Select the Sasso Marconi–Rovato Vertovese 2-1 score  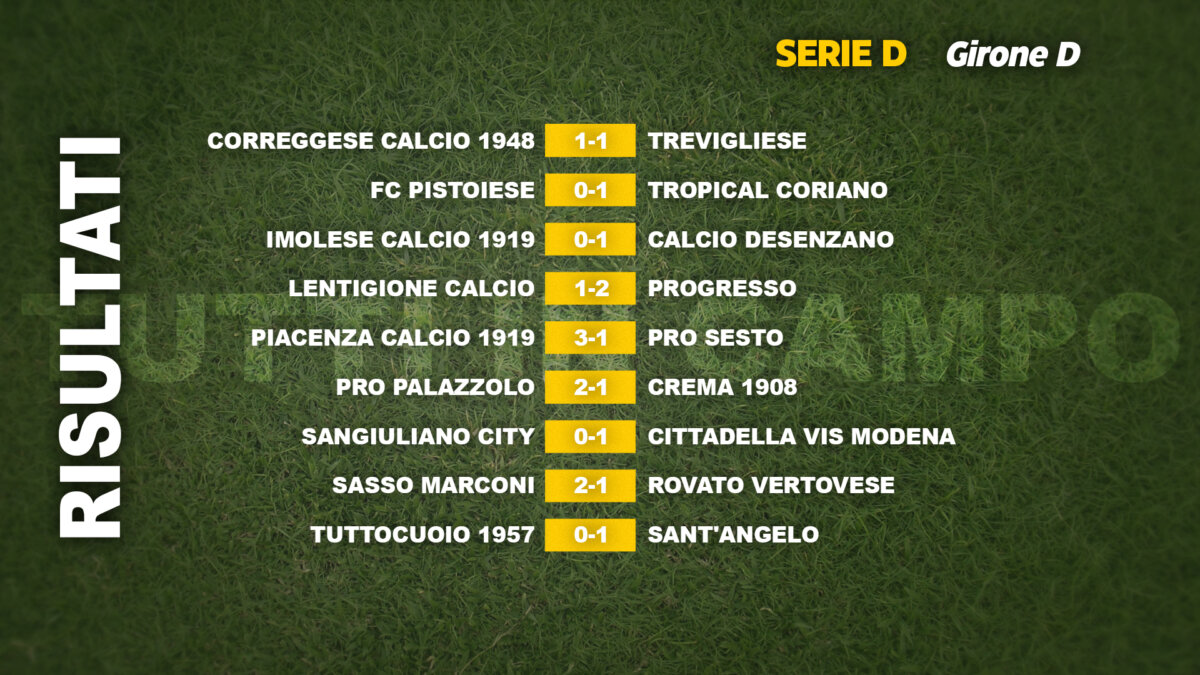coord(590,486)
